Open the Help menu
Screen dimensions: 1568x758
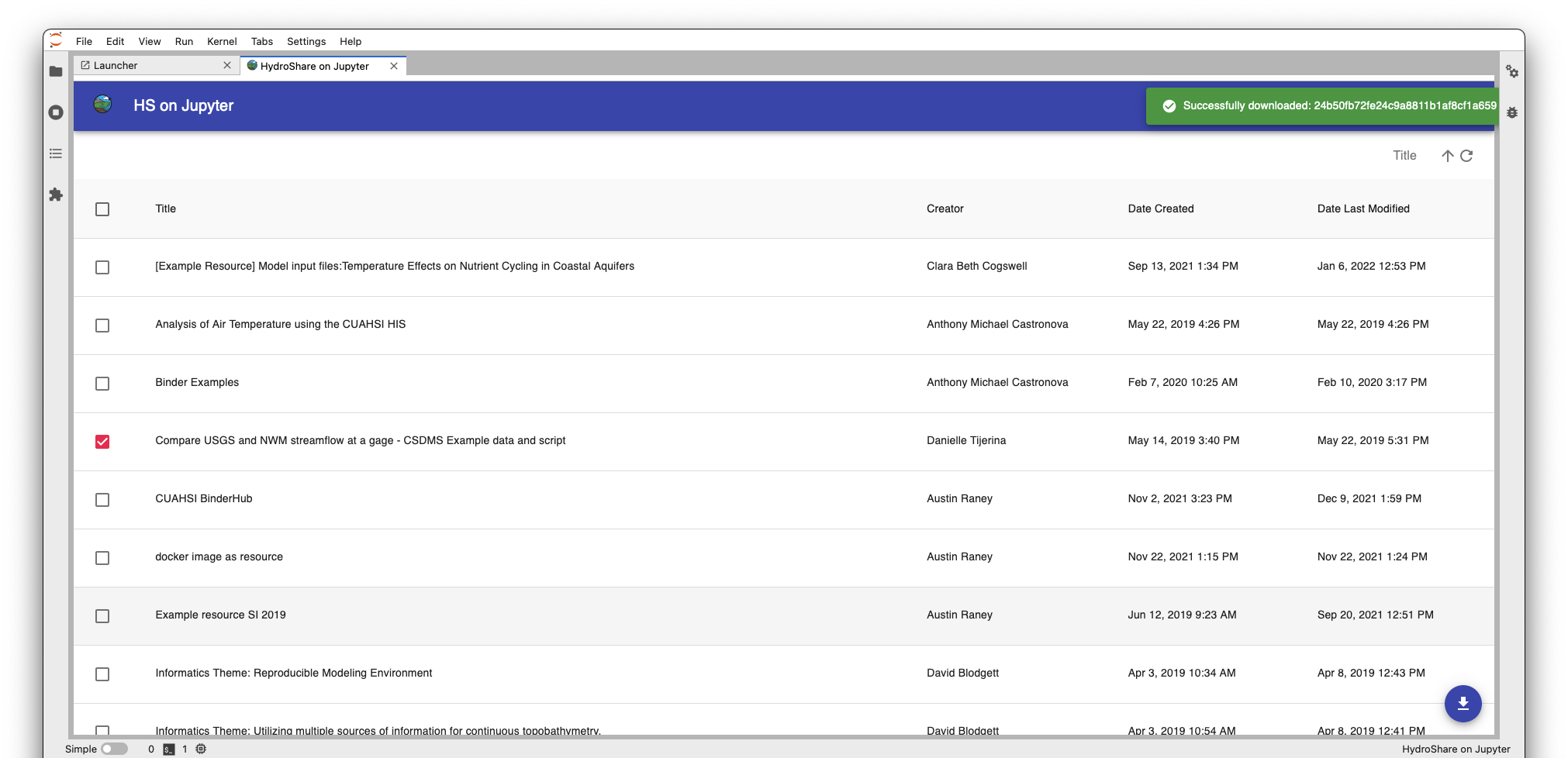tap(351, 41)
